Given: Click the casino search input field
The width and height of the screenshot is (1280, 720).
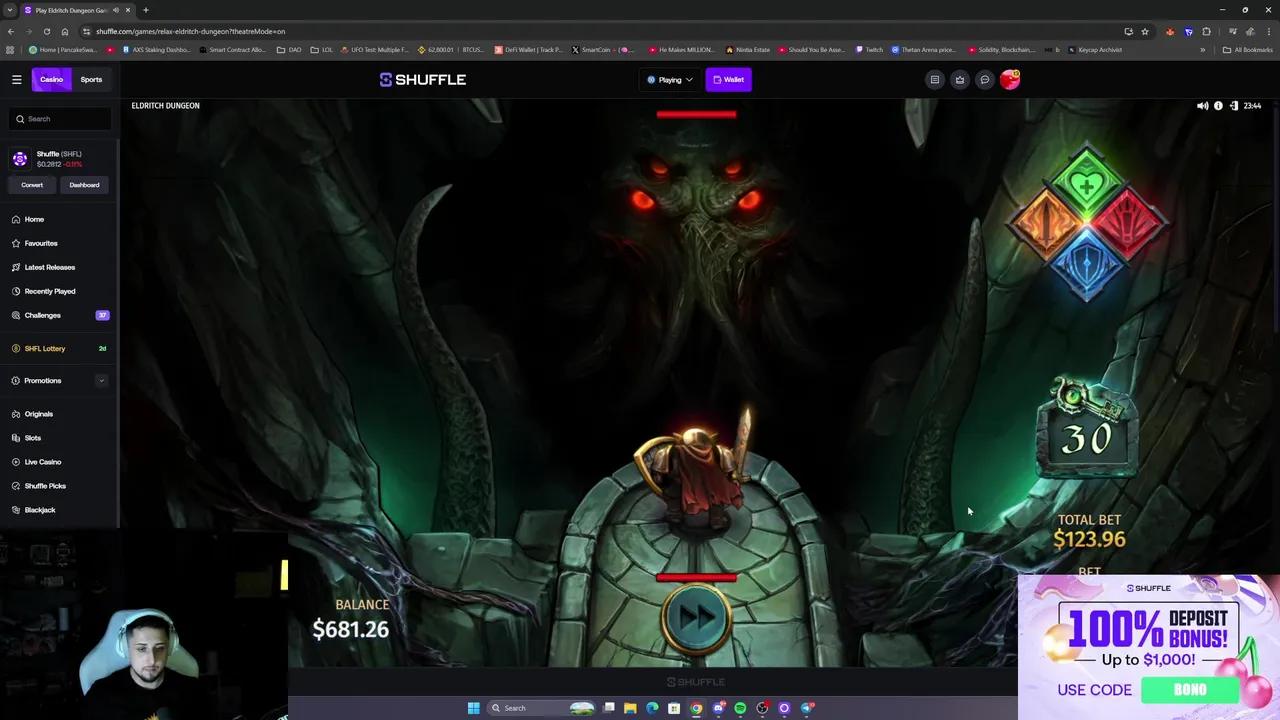Looking at the screenshot, I should [x=60, y=118].
